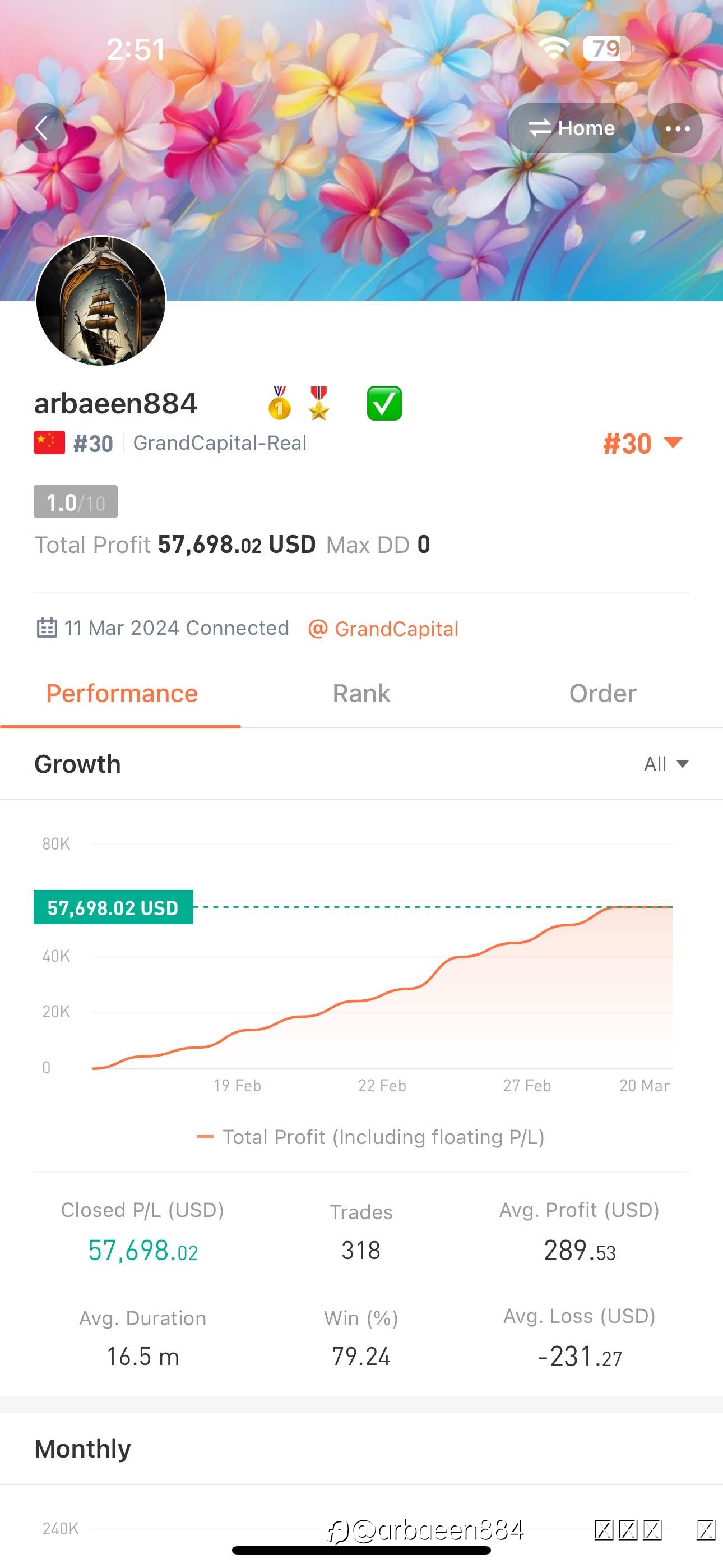Tap the GrandCapital-Real account label
The width and height of the screenshot is (723, 1568).
(220, 443)
